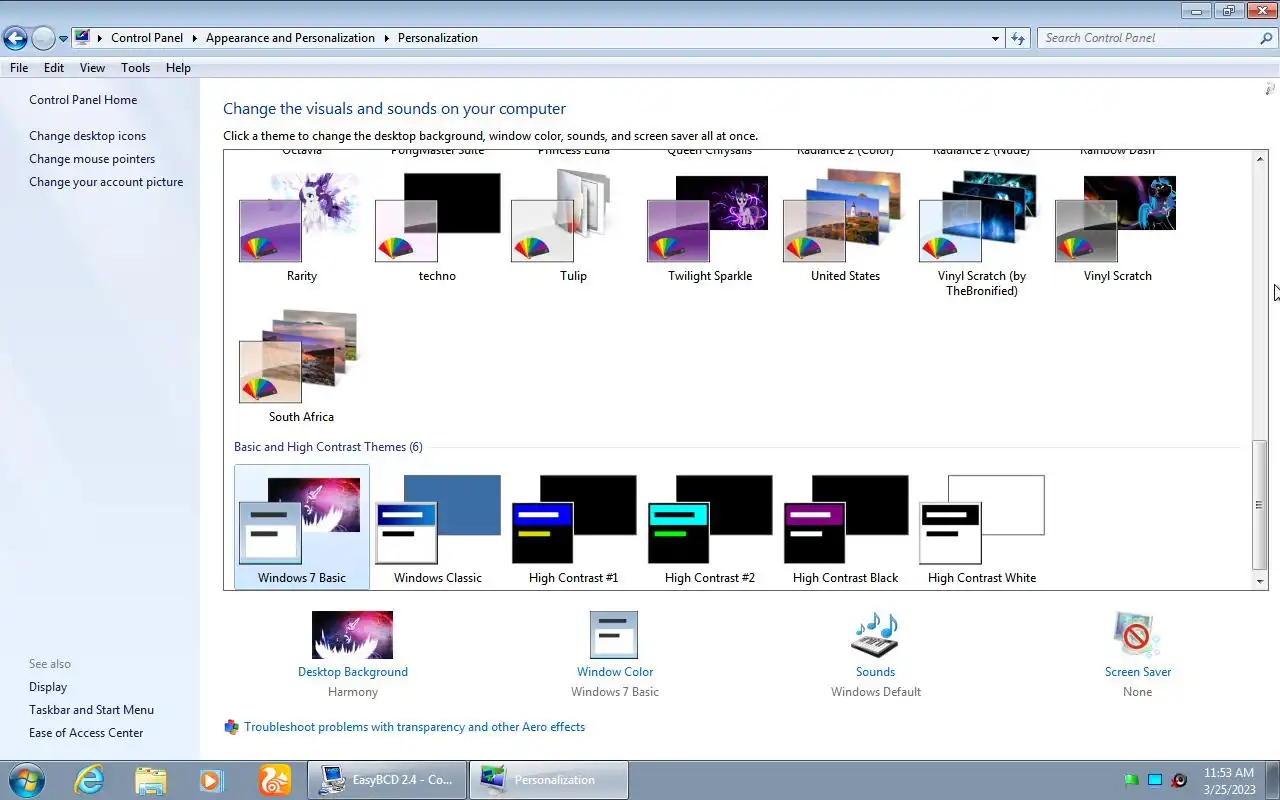Open the Screen Saver icon
Screen dimensions: 1280x800
point(1137,635)
